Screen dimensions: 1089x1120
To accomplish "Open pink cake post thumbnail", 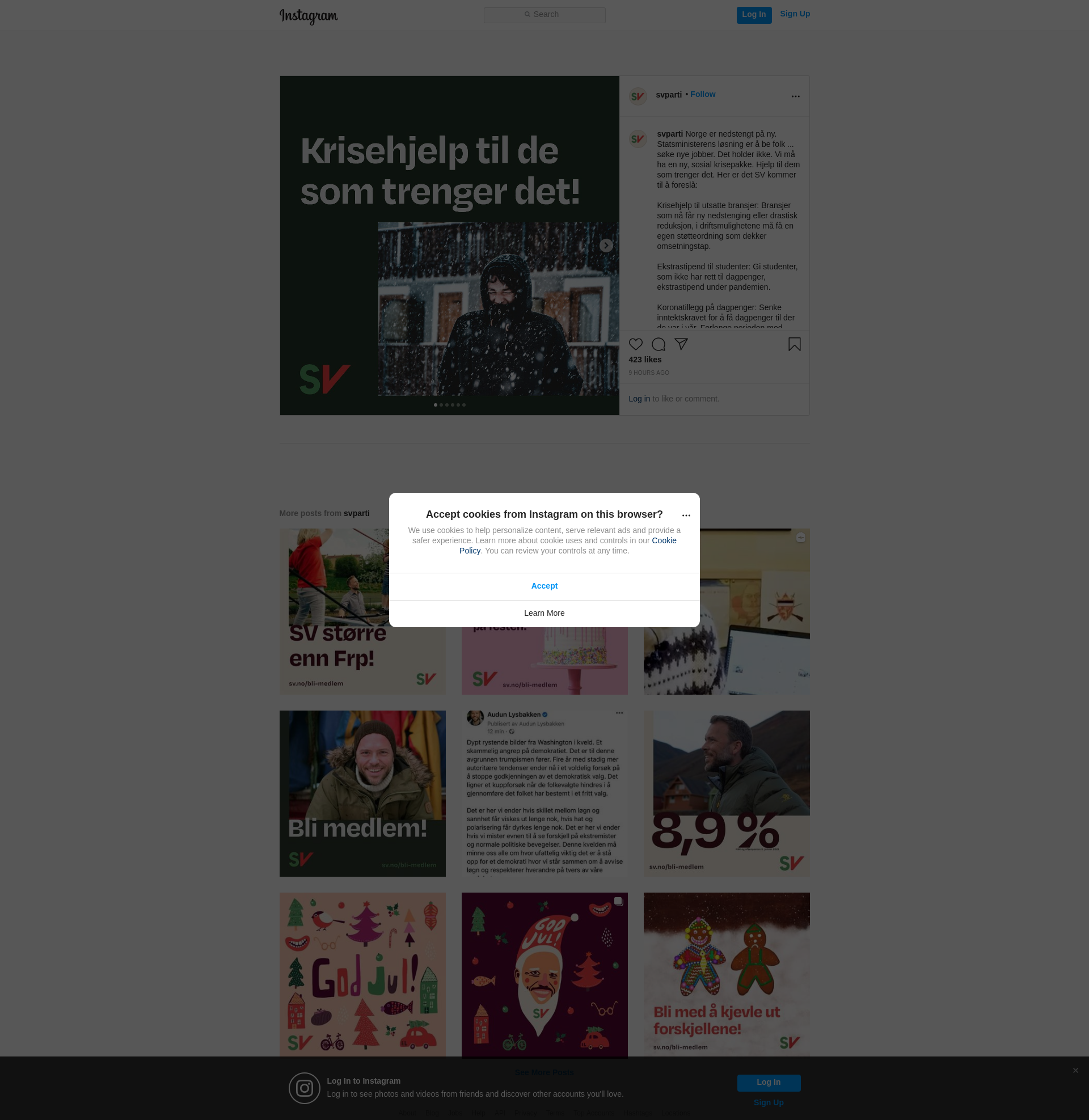I will point(544,660).
